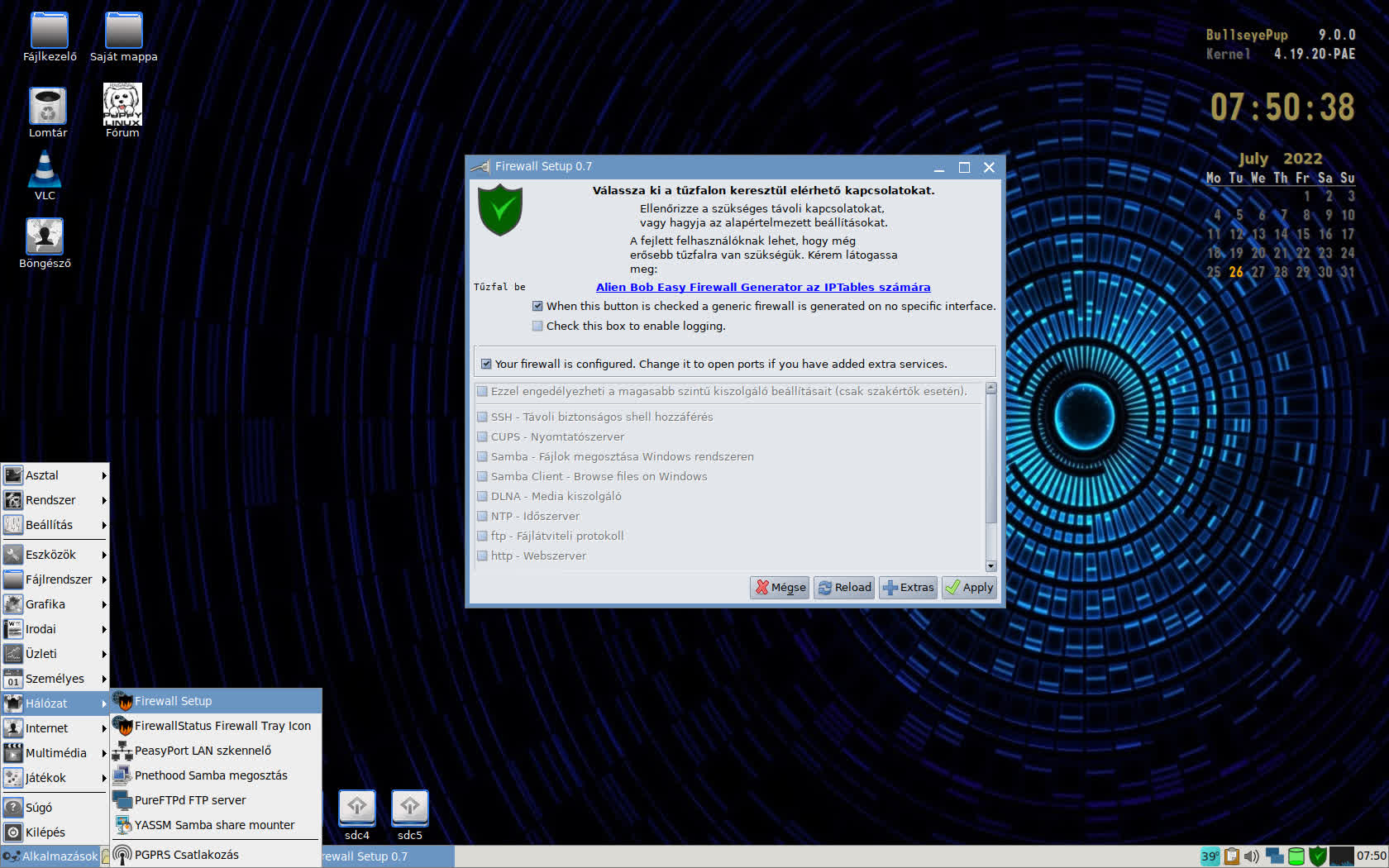Image resolution: width=1389 pixels, height=868 pixels.
Task: Click the green storage cylinder tray icon
Action: pyautogui.click(x=1296, y=856)
